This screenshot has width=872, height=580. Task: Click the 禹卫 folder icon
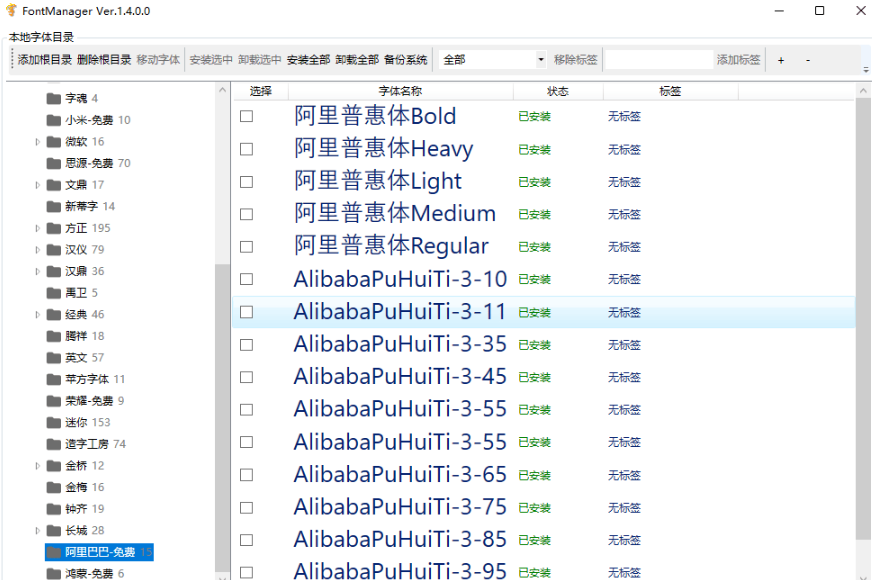tap(53, 293)
